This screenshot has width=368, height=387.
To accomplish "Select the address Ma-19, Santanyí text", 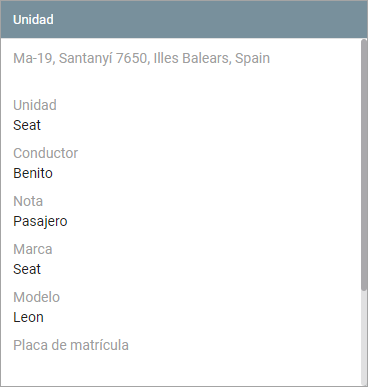I will pos(79,58).
